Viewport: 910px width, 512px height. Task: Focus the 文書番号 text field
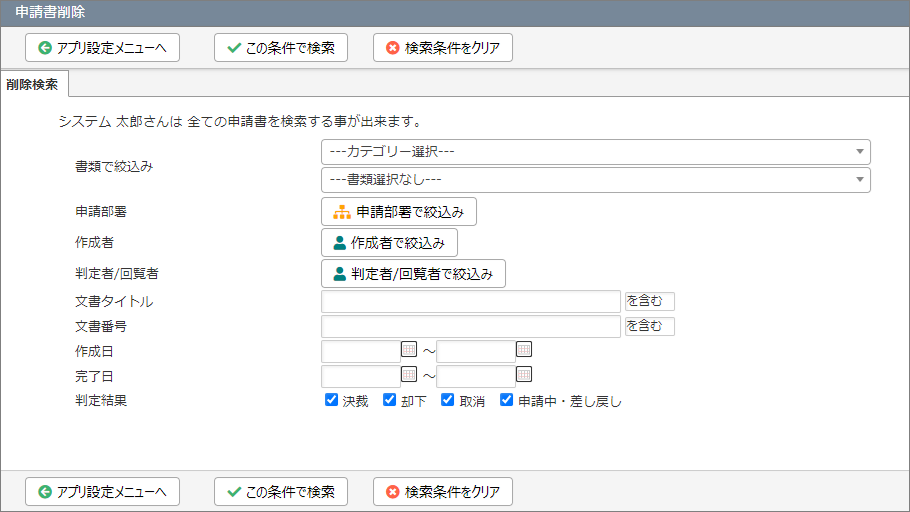(x=471, y=326)
